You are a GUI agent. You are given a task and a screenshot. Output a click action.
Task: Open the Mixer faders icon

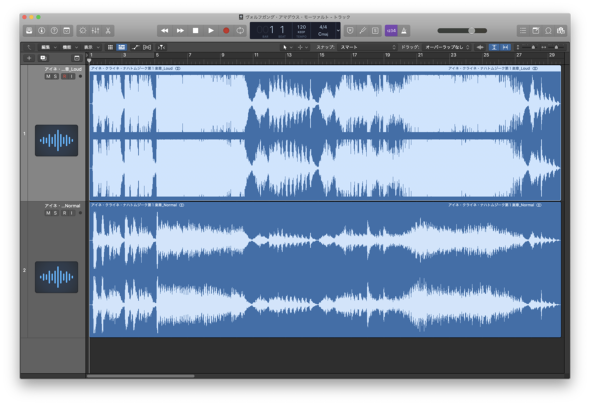(96, 30)
